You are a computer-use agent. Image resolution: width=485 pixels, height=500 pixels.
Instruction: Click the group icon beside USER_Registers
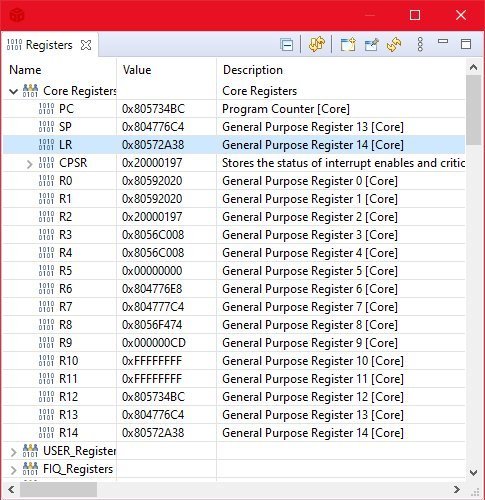pos(30,451)
